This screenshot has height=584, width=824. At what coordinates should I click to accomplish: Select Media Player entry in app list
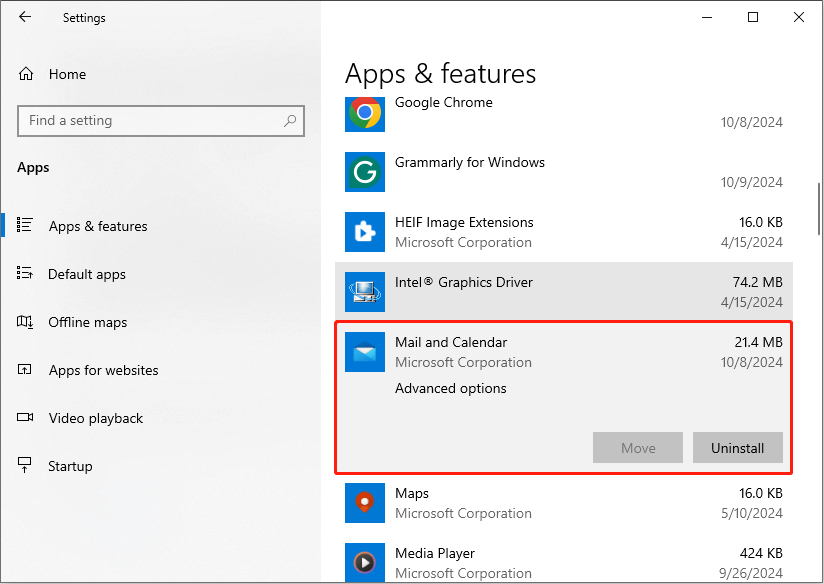click(435, 554)
